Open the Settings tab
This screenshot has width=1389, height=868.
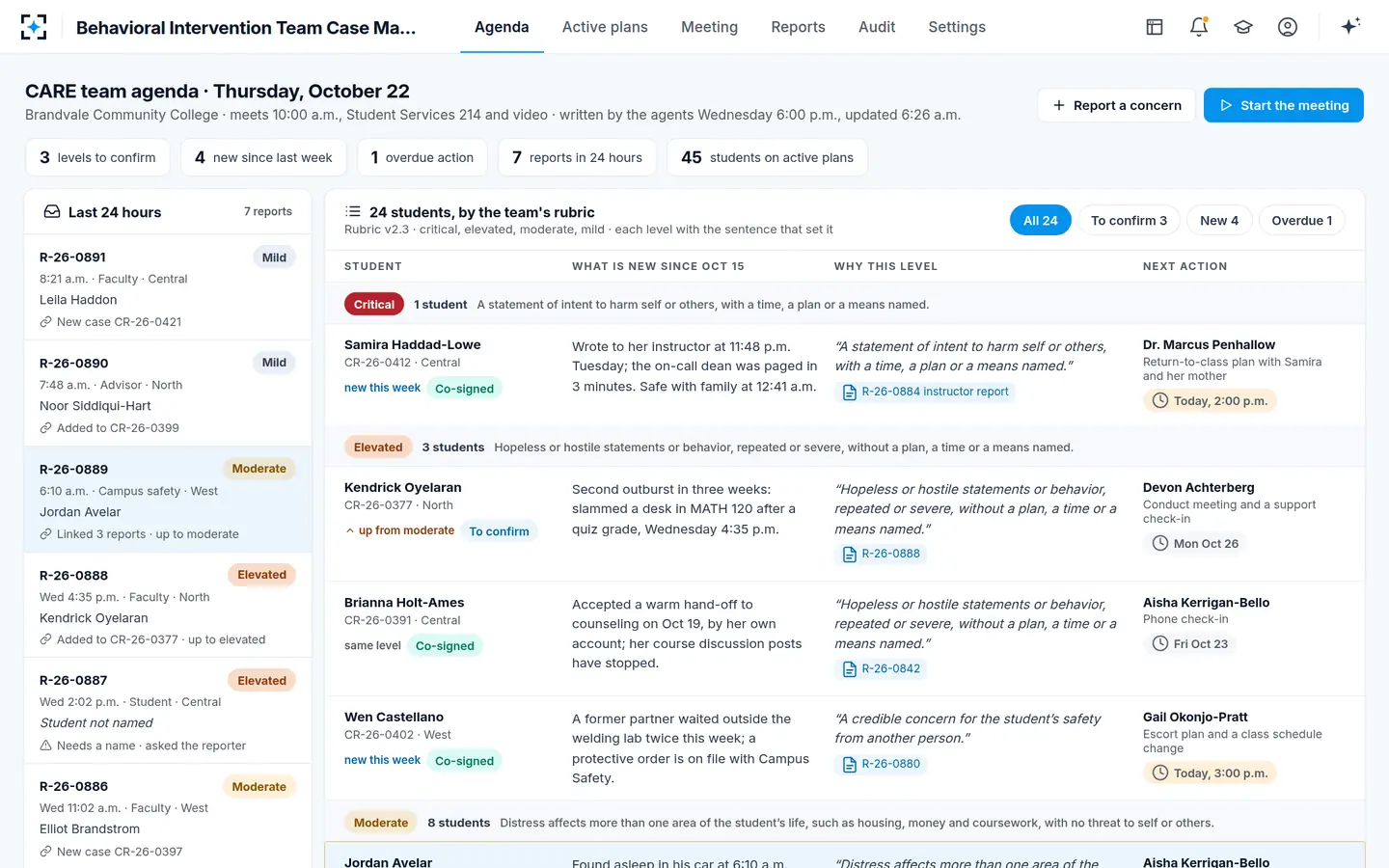coord(957,27)
